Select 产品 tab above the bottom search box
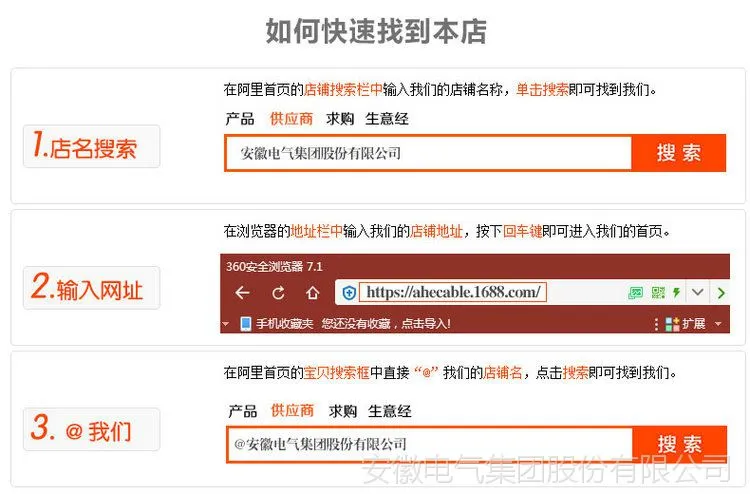 (x=243, y=411)
